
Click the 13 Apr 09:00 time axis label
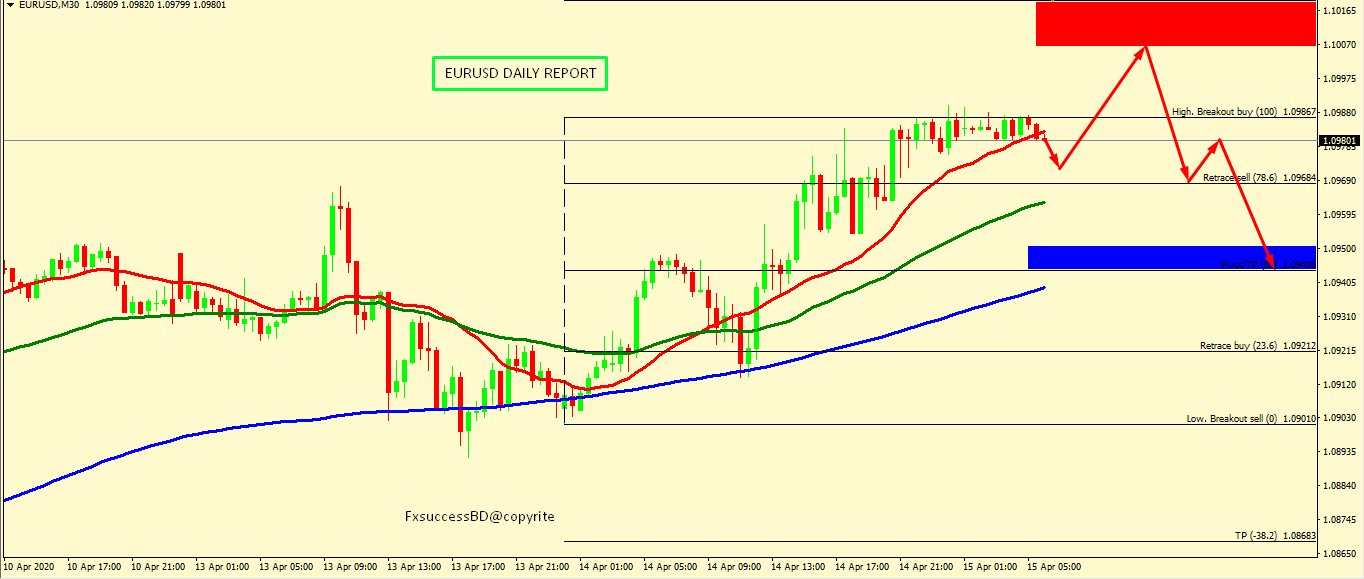350,567
